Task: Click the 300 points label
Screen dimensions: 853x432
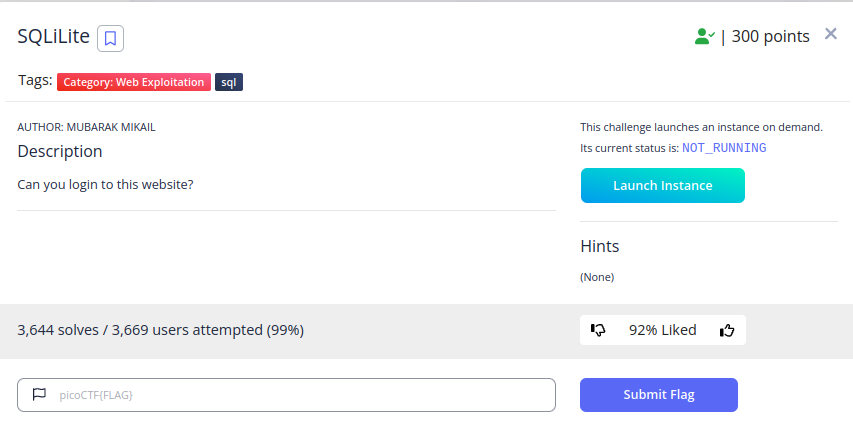Action: coord(770,36)
